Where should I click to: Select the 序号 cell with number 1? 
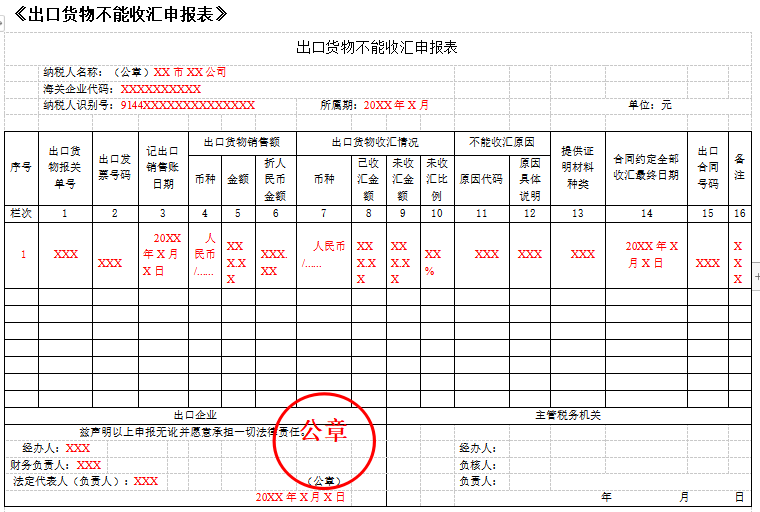(21, 254)
